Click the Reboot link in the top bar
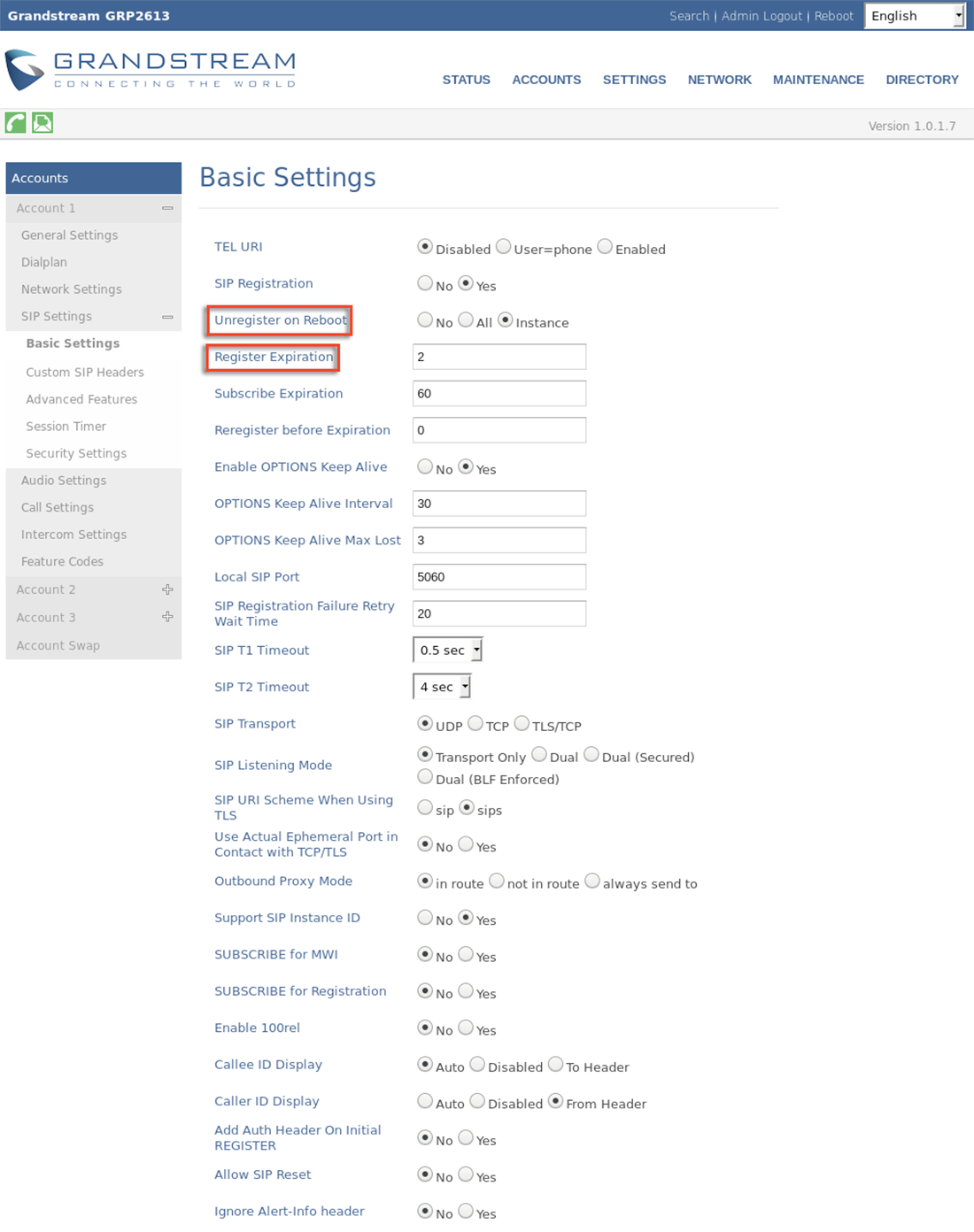Viewport: 974px width, 1232px height. coord(834,16)
